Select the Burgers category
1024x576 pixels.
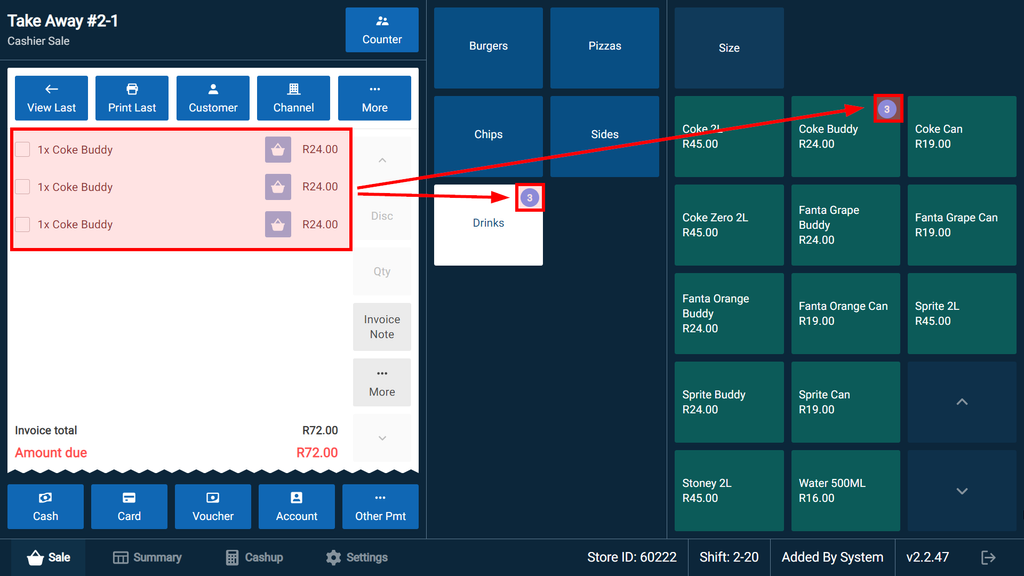coord(488,48)
